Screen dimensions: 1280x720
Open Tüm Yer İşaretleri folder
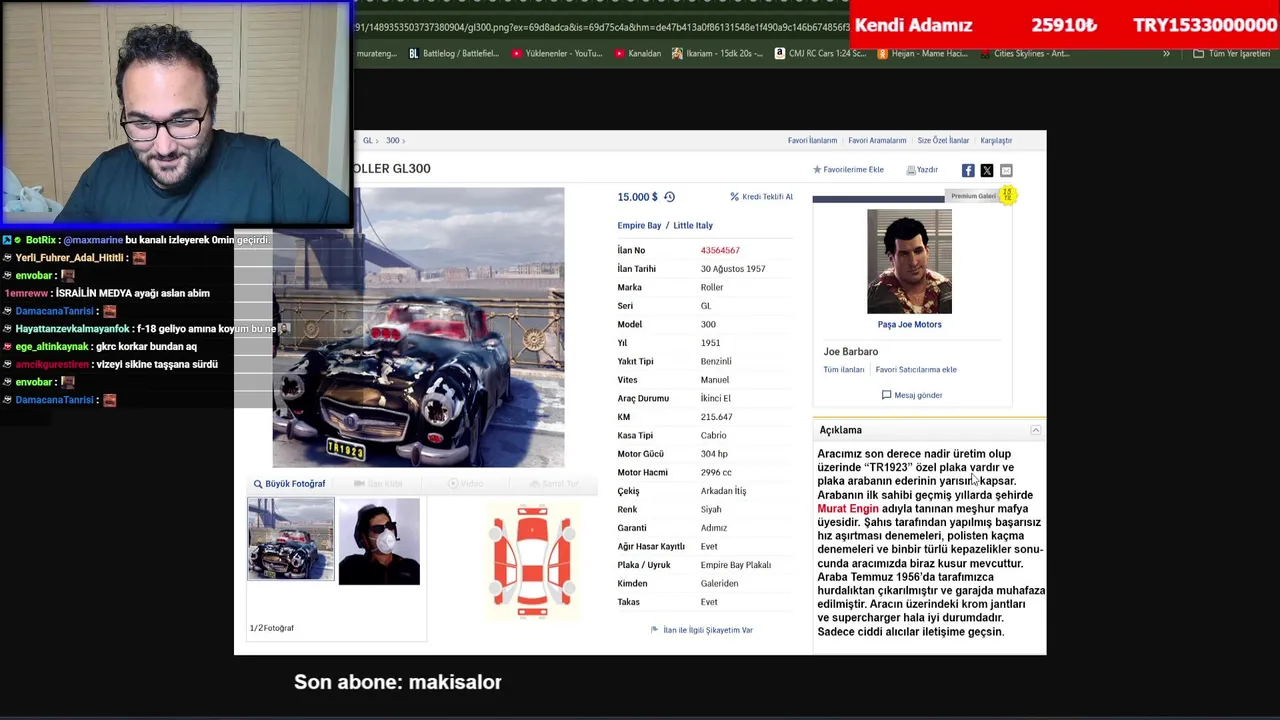pyautogui.click(x=1232, y=54)
